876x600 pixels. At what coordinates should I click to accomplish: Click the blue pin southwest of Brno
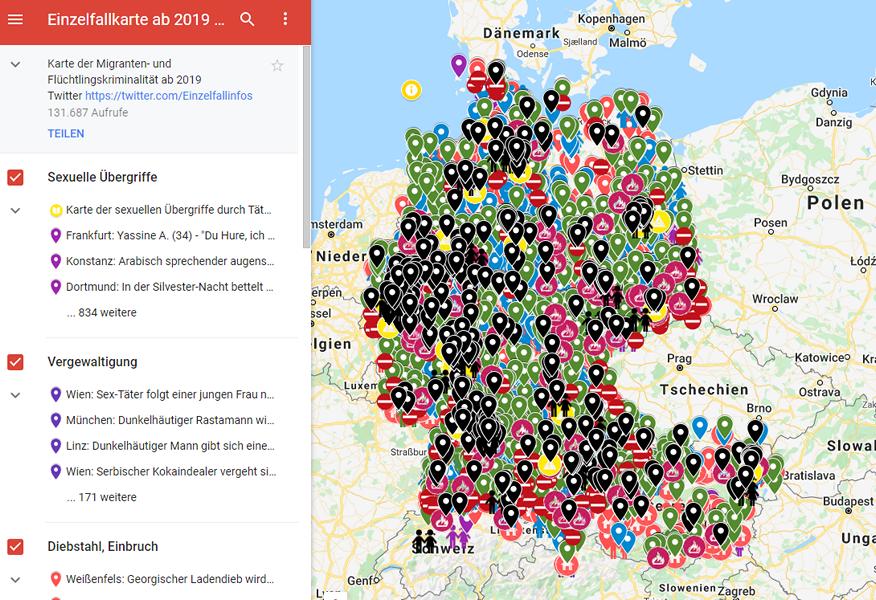click(700, 427)
